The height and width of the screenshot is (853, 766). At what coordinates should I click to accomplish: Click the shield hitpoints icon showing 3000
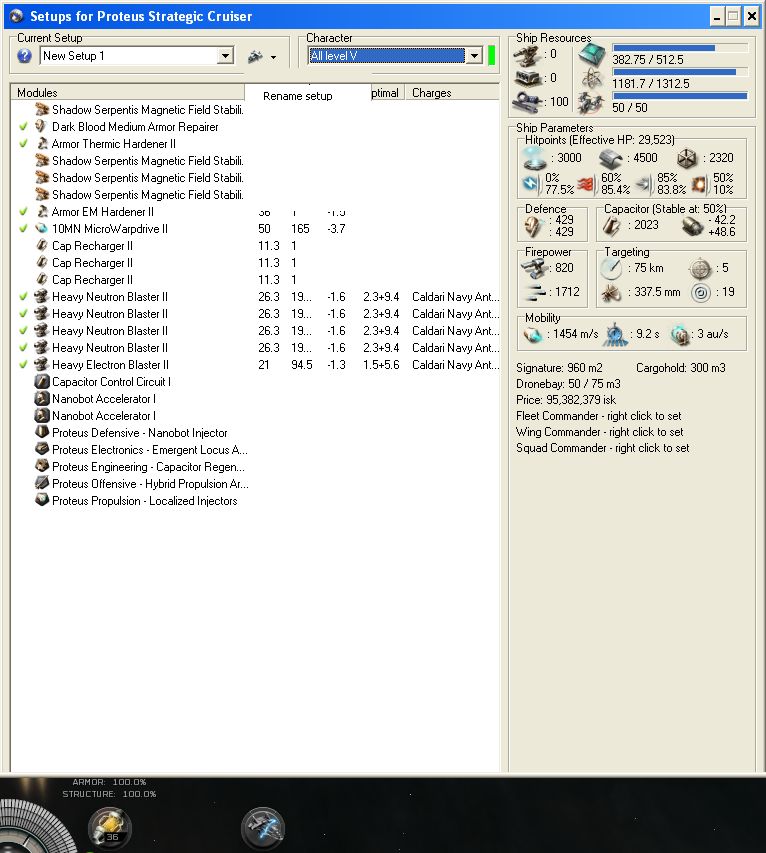(534, 158)
